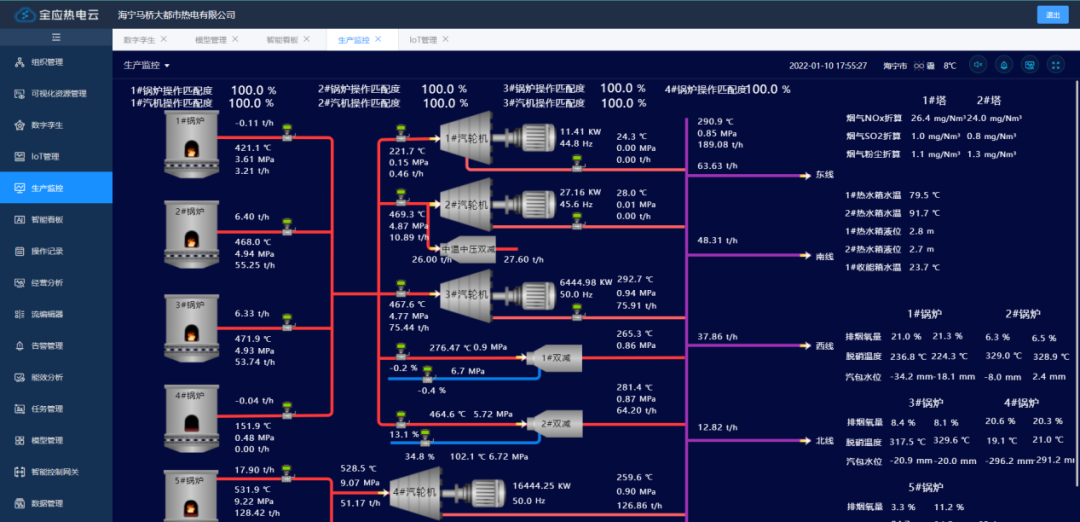Click valve icon on 2#锅炉 outlet pipe
1080x522 pixels.
287,227
